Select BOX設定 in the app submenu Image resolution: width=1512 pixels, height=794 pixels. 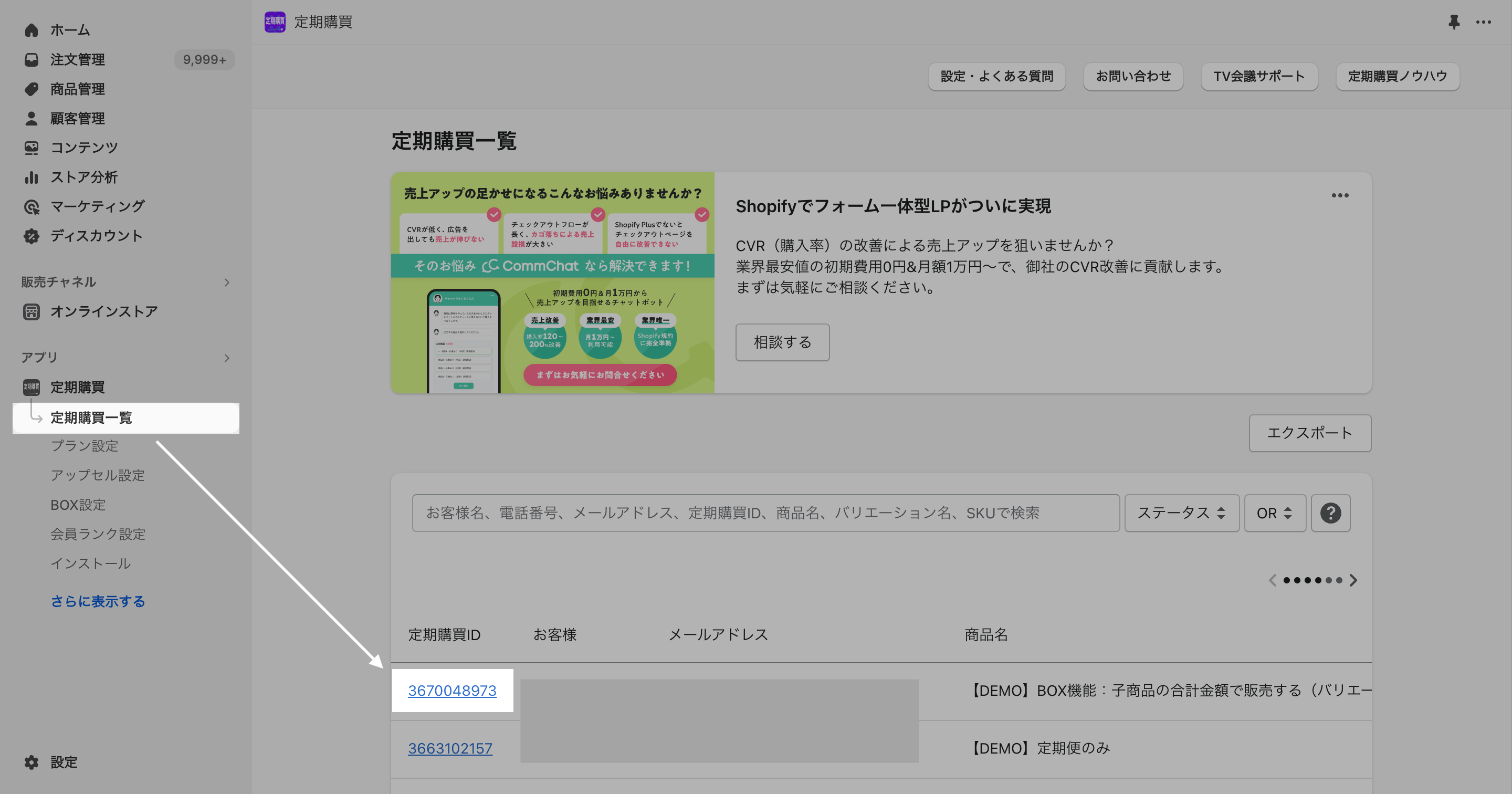pyautogui.click(x=78, y=505)
